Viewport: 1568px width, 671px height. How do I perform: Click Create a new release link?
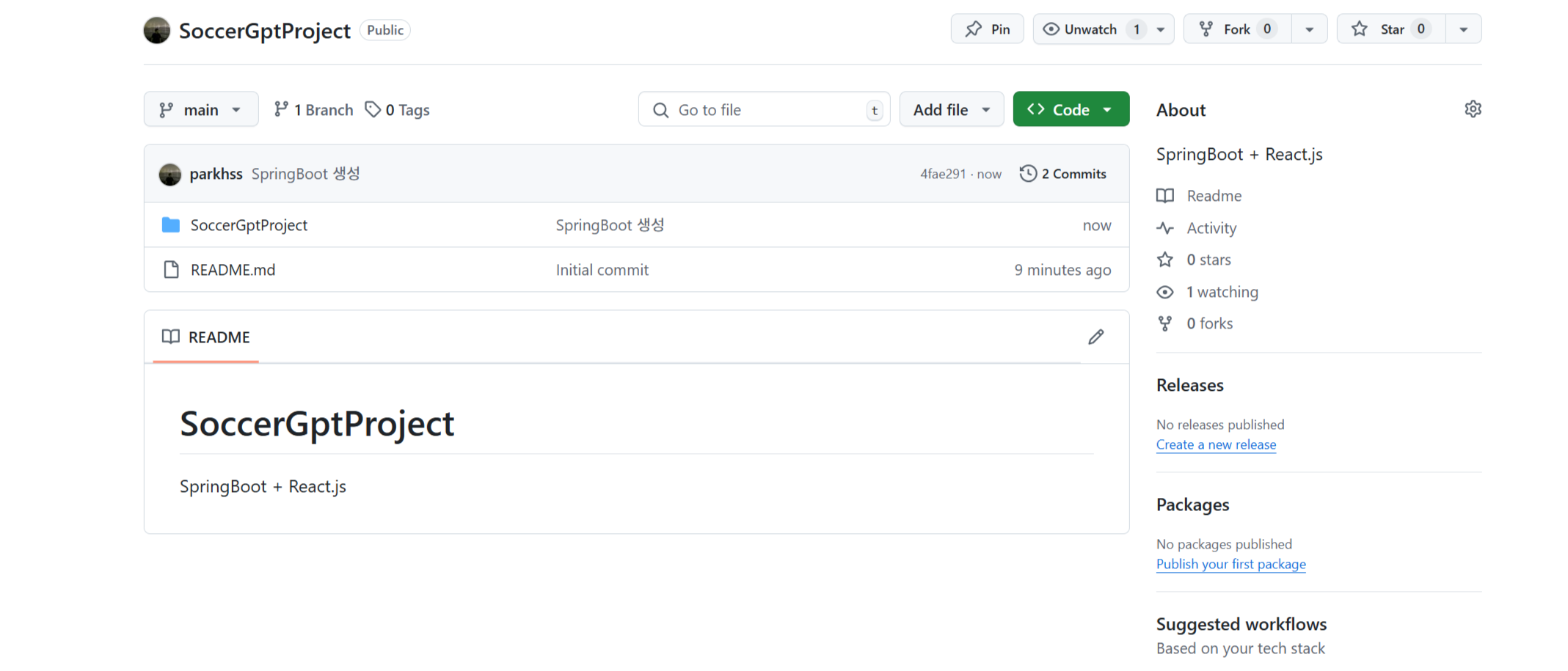(1216, 444)
